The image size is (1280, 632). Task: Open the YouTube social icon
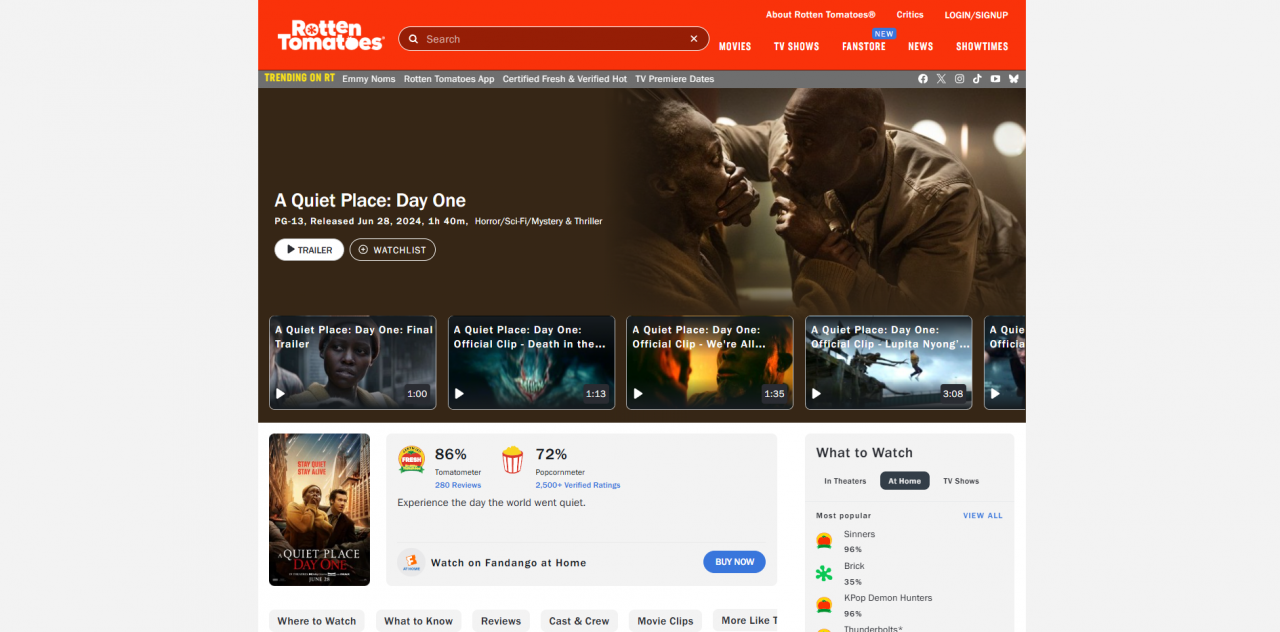[x=995, y=79]
